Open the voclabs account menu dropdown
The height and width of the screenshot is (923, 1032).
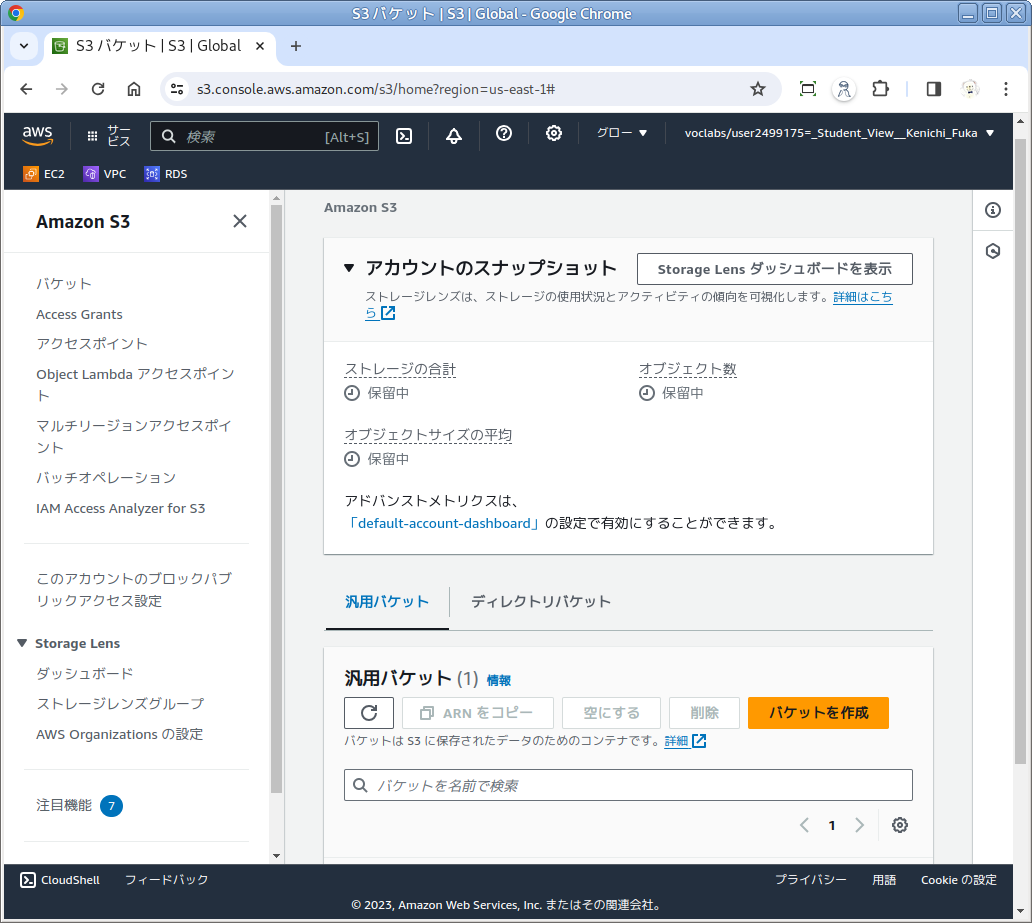coord(839,134)
